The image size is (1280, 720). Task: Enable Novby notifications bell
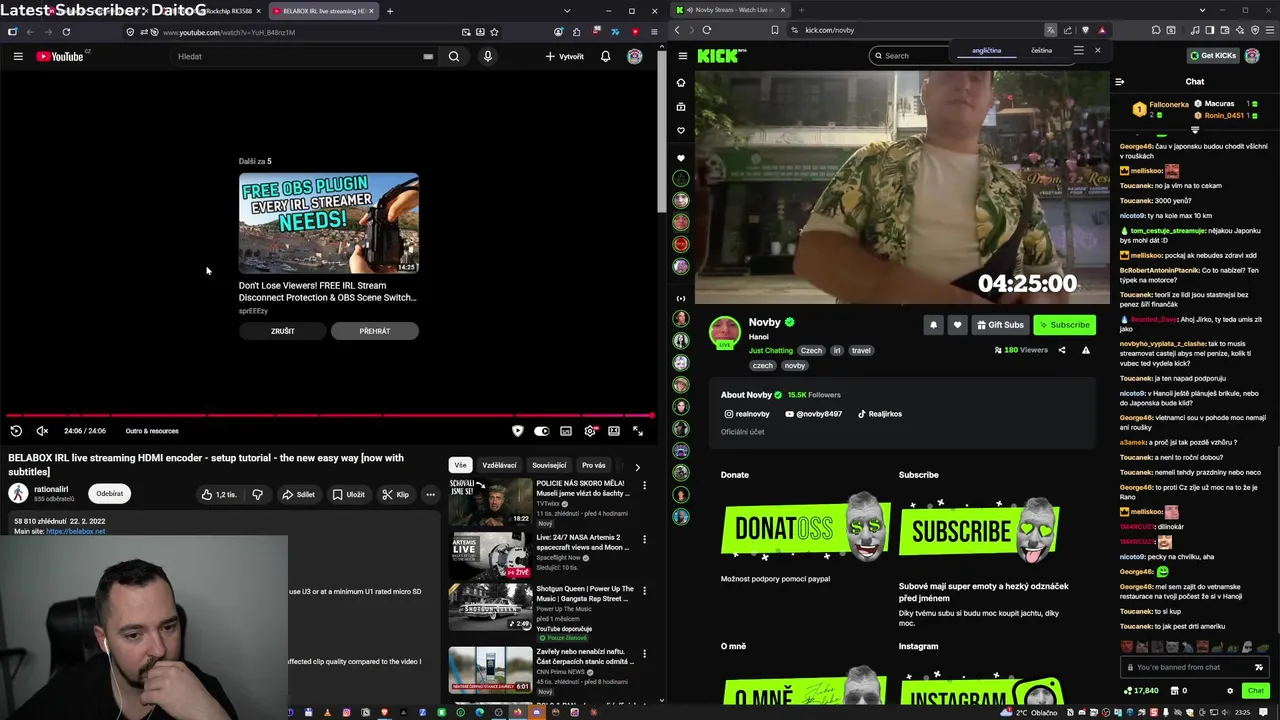tap(933, 324)
